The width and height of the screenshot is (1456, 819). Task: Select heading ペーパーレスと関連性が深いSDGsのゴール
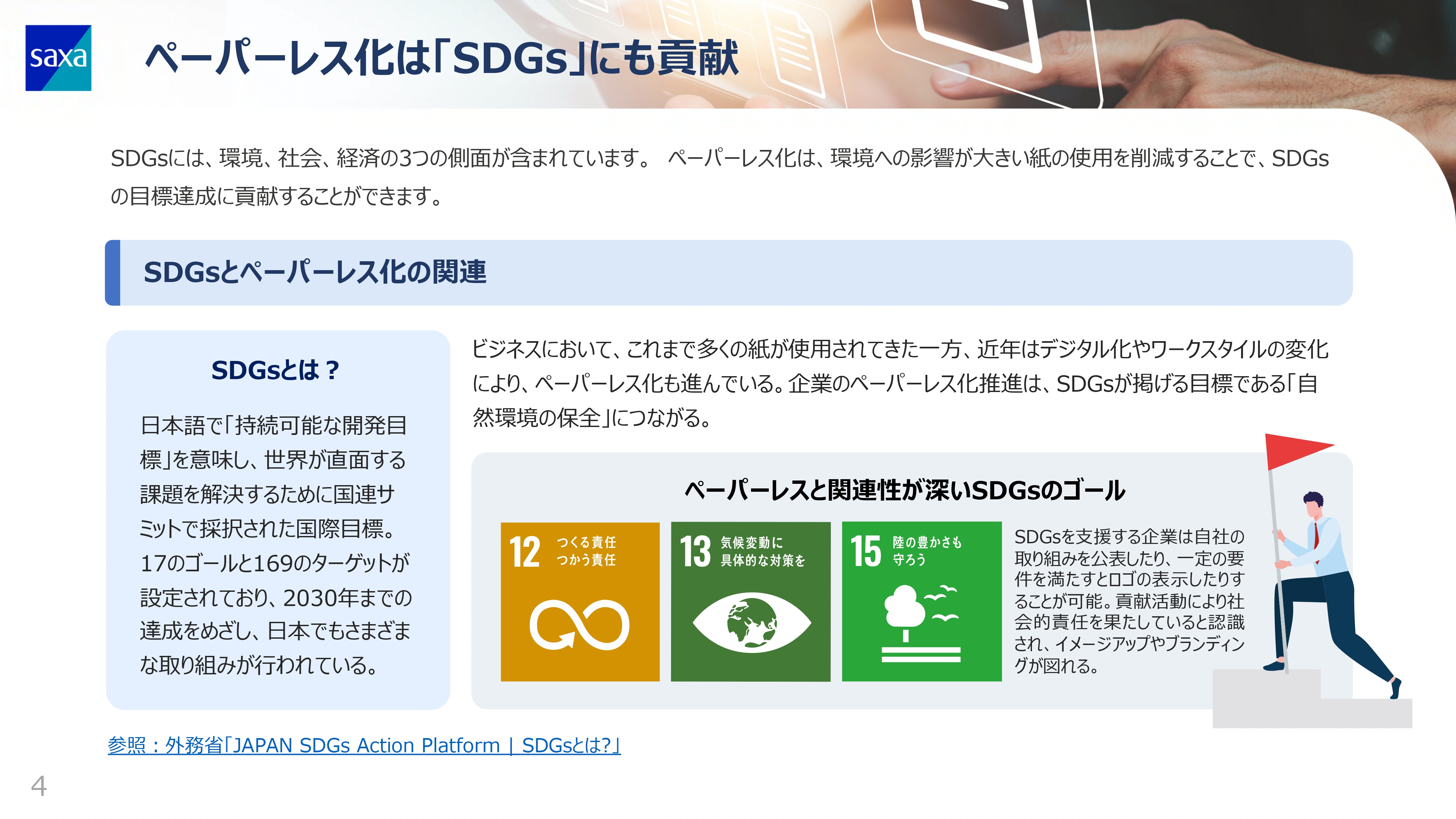tap(905, 490)
